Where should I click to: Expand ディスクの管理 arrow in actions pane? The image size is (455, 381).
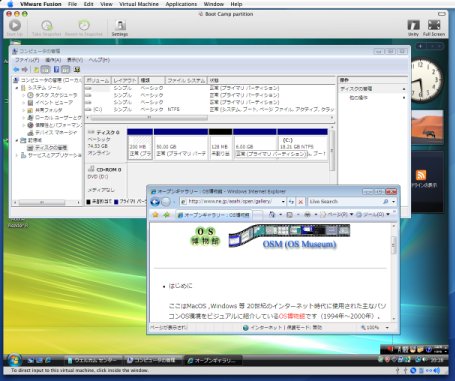click(x=404, y=89)
